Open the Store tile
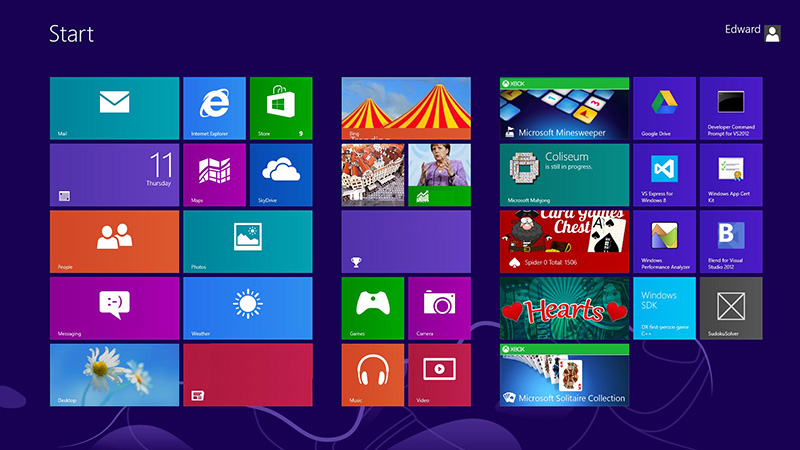The image size is (800, 450). pyautogui.click(x=281, y=108)
